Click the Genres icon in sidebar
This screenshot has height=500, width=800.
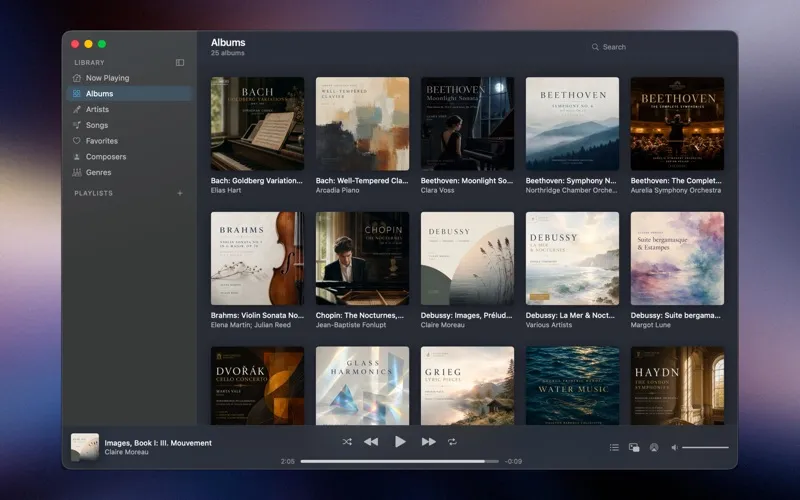coord(77,172)
